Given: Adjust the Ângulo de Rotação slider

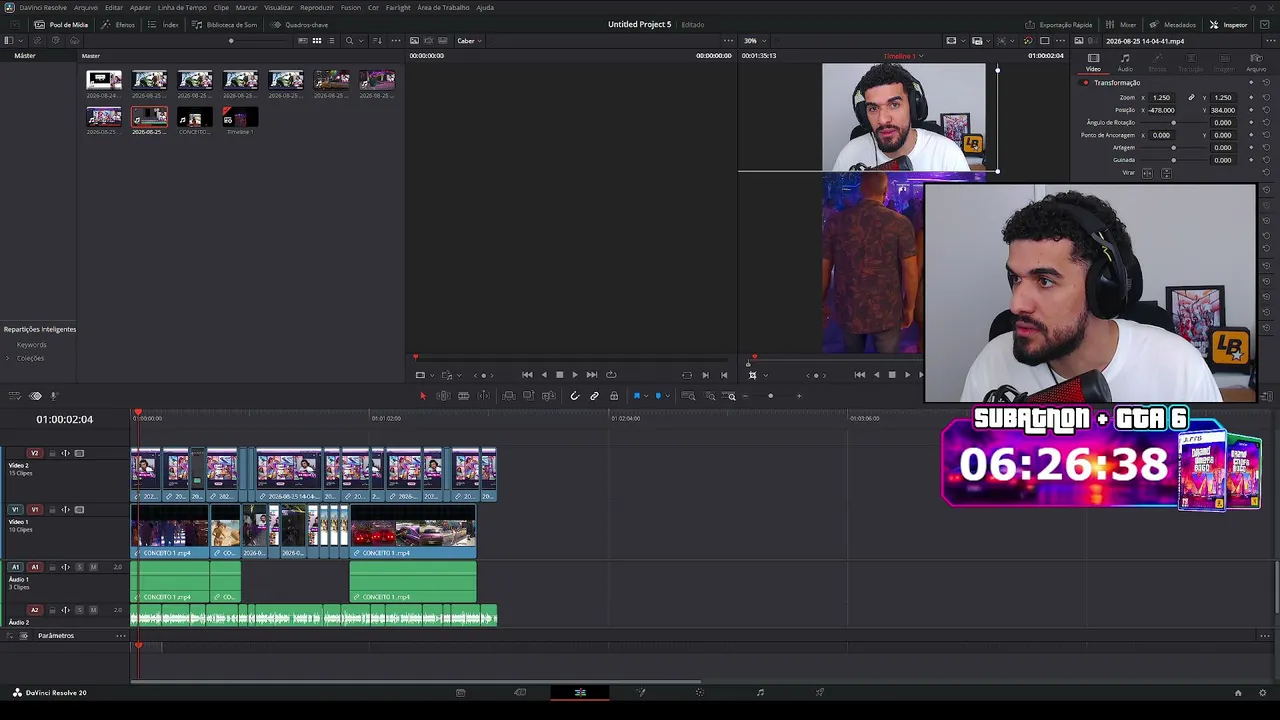Looking at the screenshot, I should (1174, 123).
